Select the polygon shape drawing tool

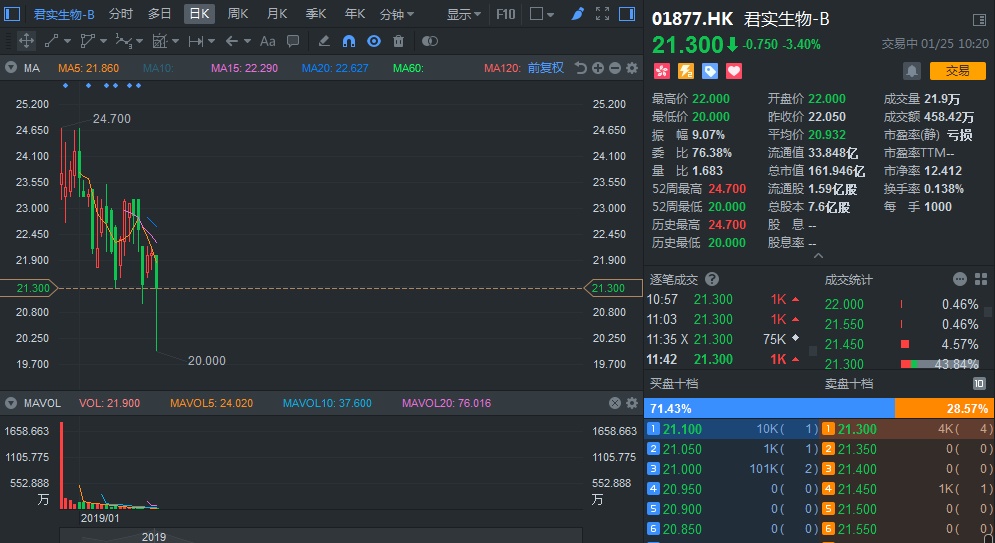(88, 41)
